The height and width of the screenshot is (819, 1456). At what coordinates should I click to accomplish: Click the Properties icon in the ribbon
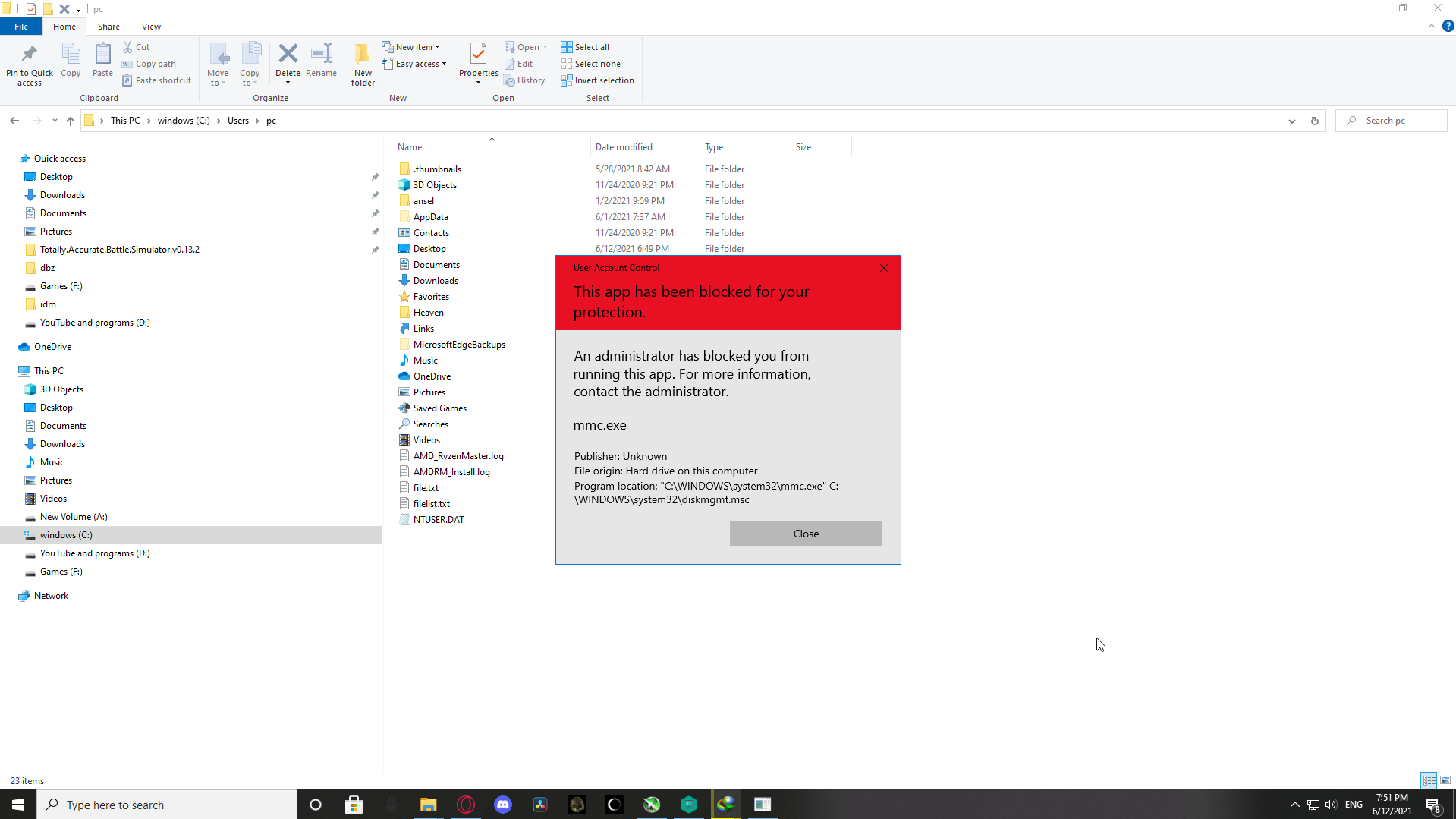pyautogui.click(x=478, y=55)
